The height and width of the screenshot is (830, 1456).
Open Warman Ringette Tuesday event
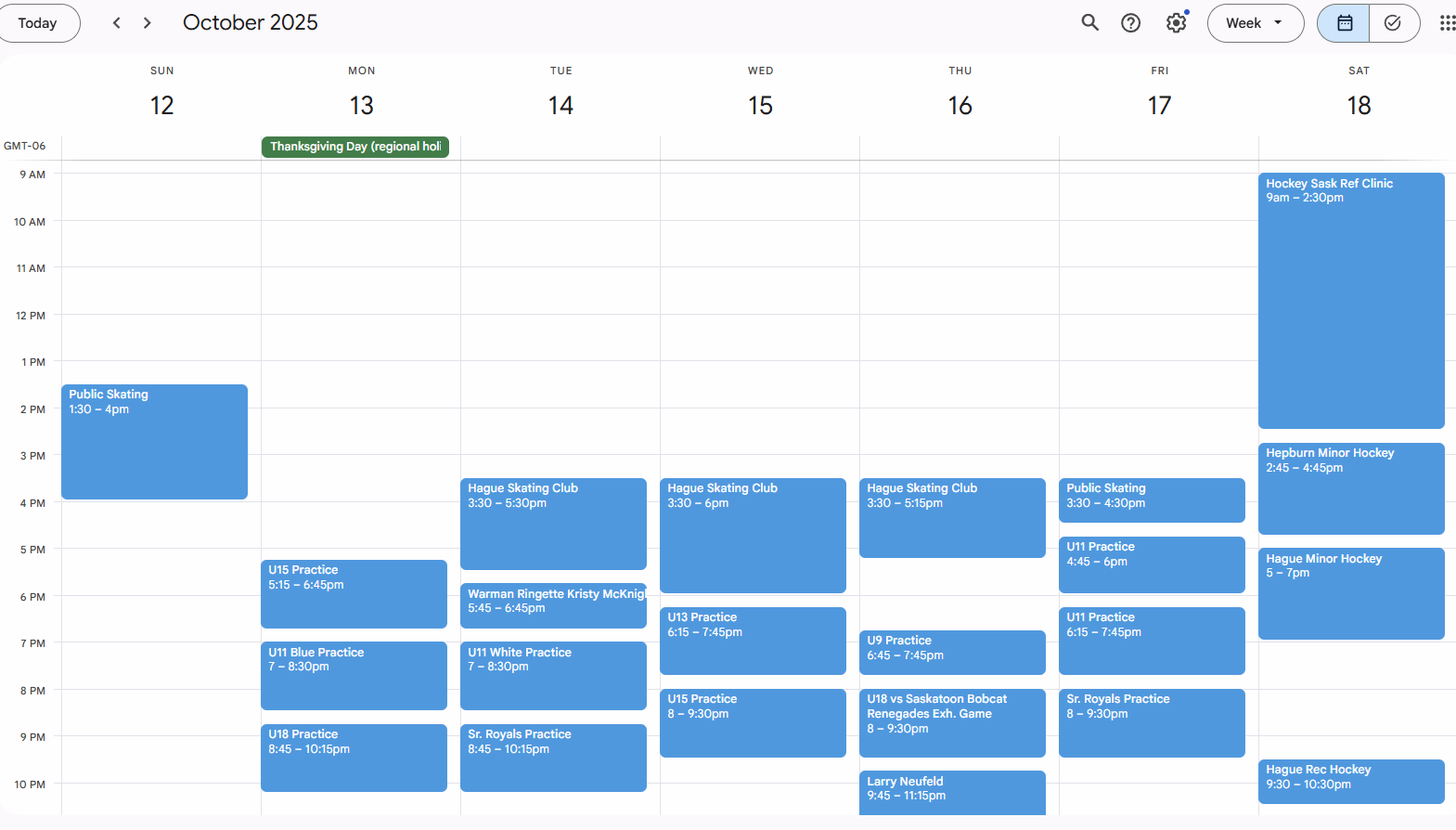[553, 605]
